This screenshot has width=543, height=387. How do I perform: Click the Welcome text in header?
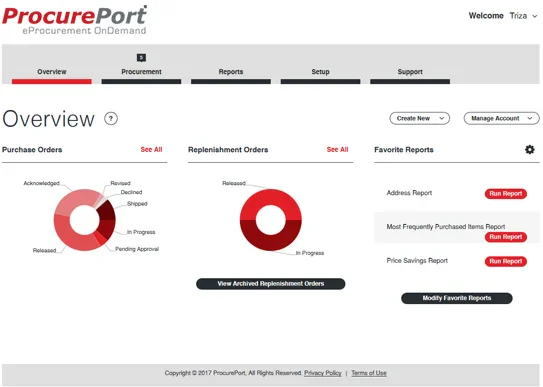click(486, 16)
